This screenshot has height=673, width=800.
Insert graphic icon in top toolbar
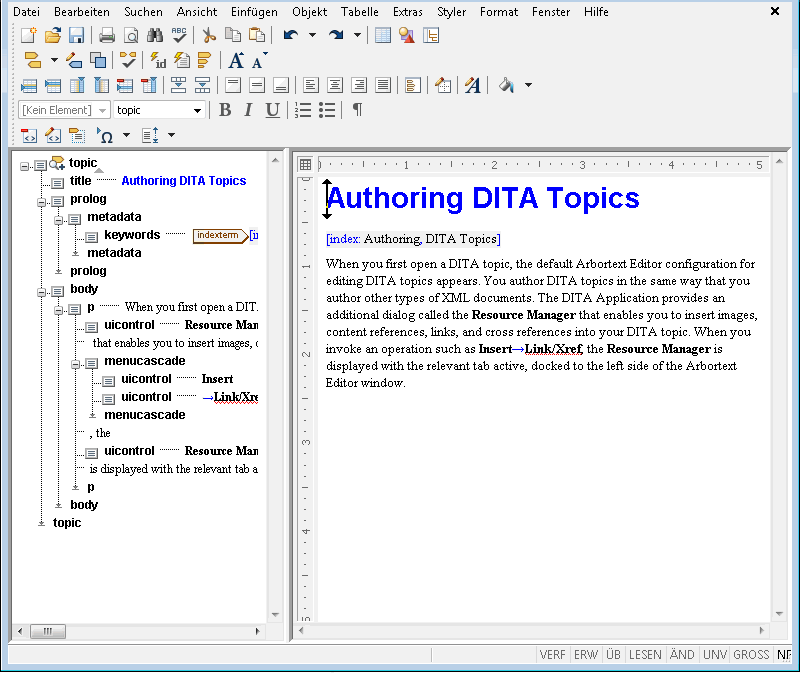[x=407, y=35]
